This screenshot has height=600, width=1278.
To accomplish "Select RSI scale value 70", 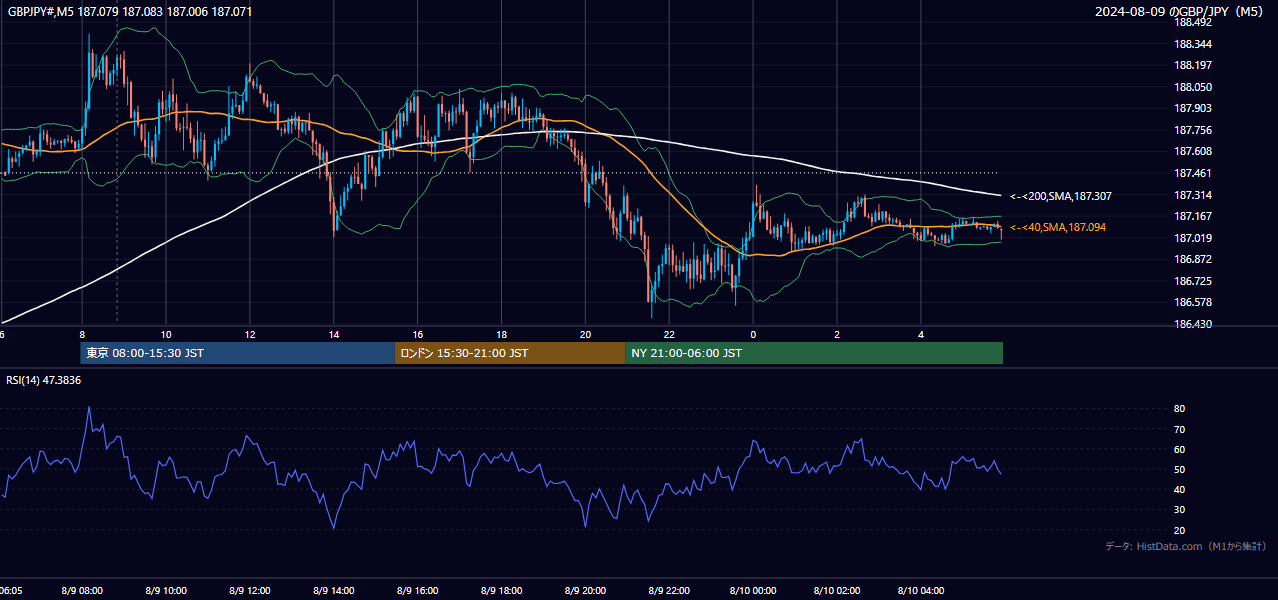I will tap(1180, 429).
